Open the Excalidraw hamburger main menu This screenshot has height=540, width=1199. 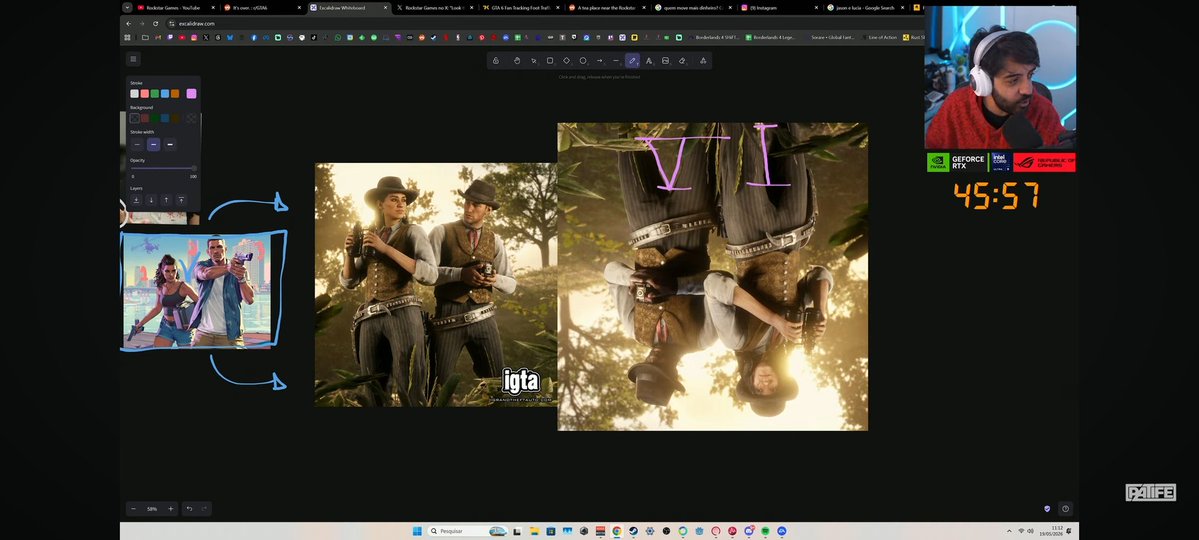pyautogui.click(x=133, y=59)
